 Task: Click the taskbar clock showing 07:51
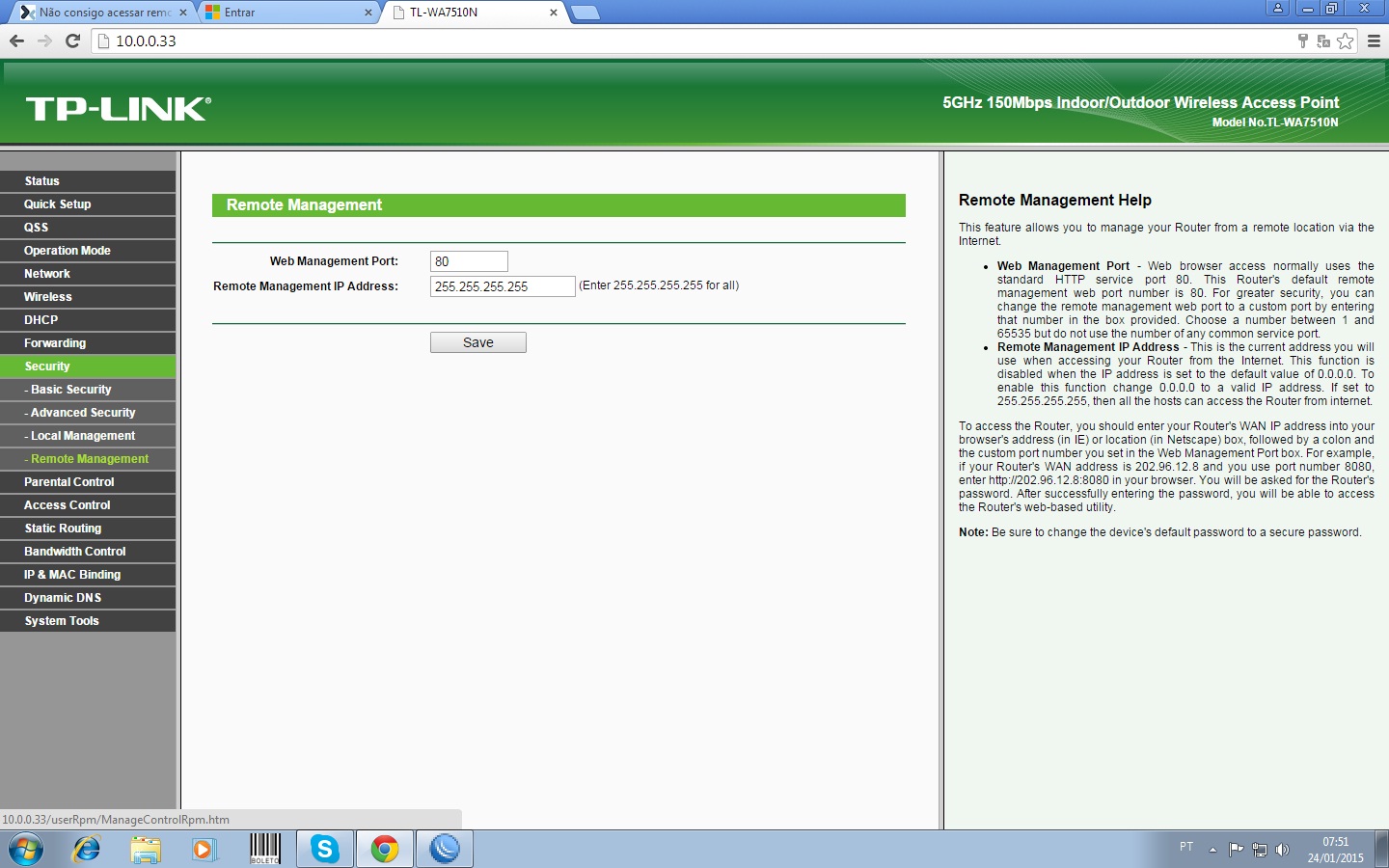click(1336, 850)
